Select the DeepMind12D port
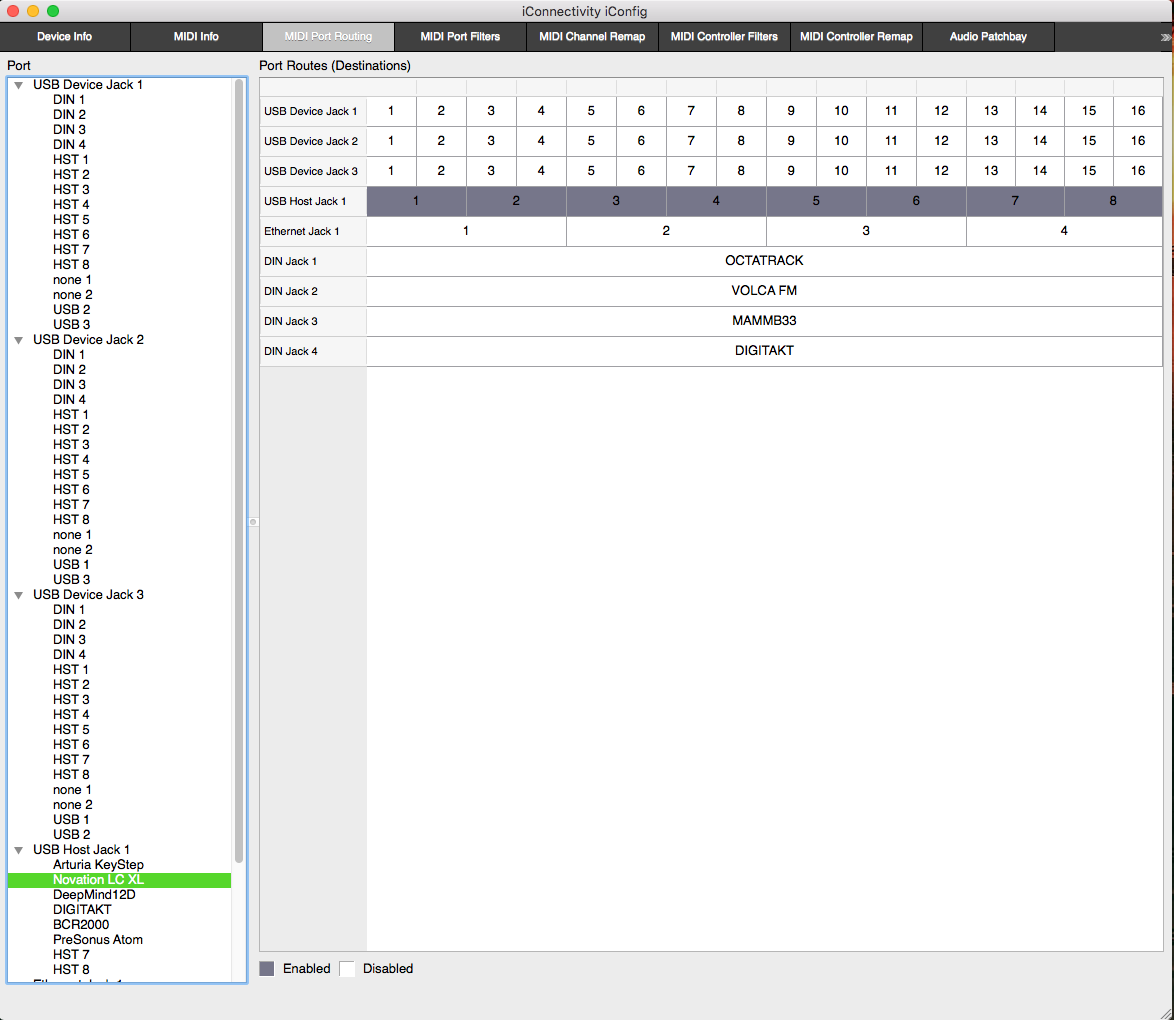This screenshot has width=1174, height=1020. (94, 895)
